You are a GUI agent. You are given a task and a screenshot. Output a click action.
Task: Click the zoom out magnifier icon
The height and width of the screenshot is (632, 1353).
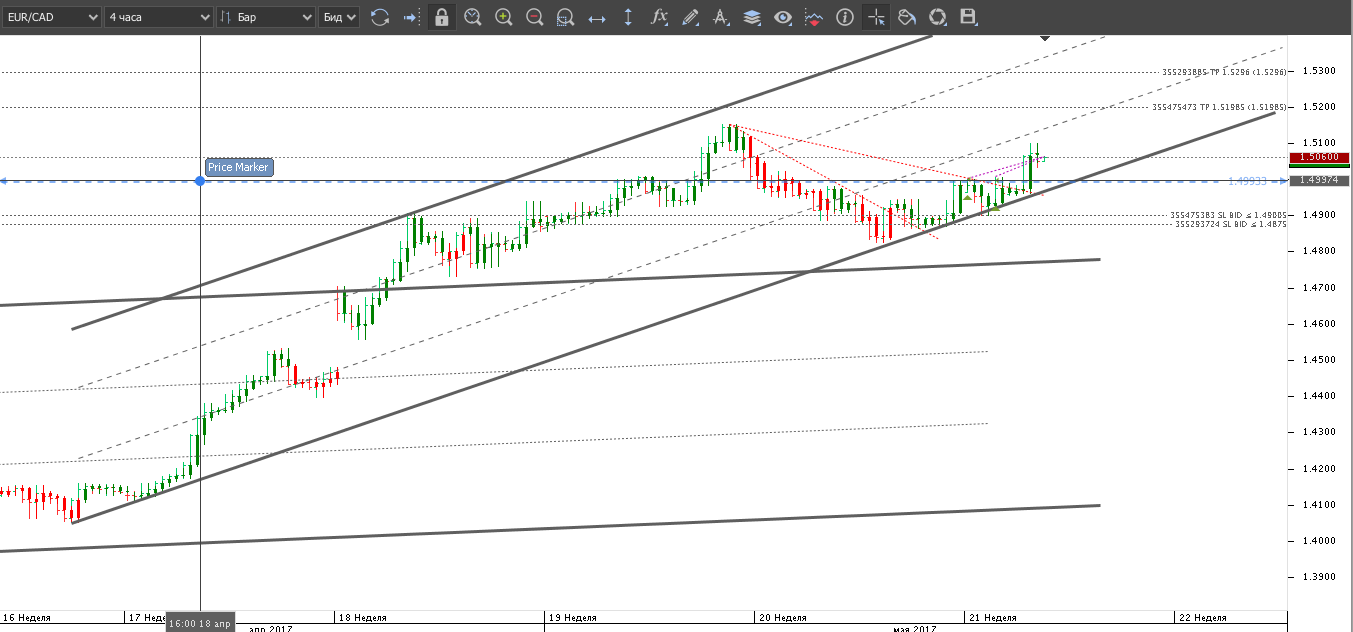tap(535, 17)
